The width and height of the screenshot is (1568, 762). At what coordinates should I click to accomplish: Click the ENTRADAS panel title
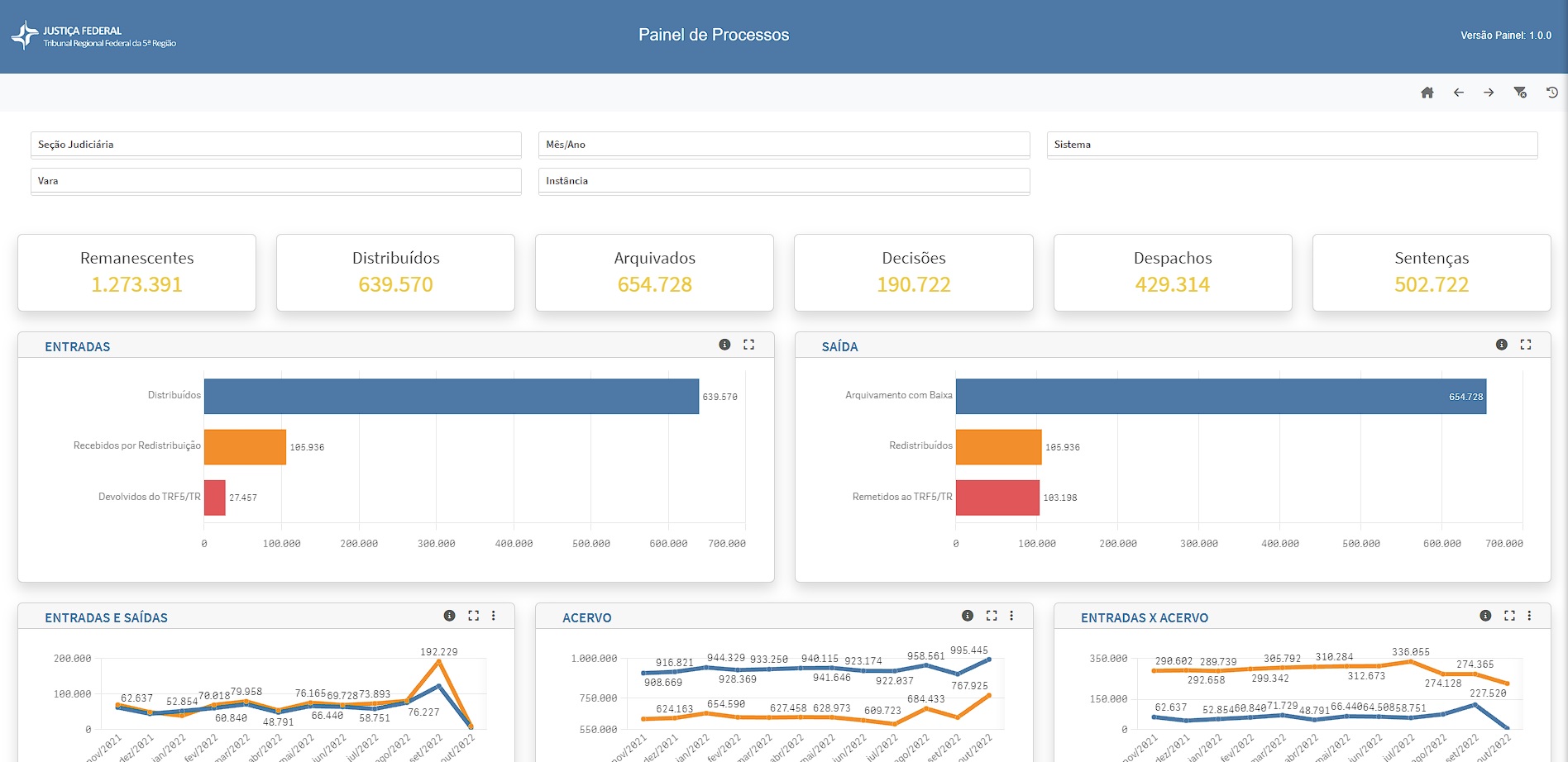coord(78,347)
